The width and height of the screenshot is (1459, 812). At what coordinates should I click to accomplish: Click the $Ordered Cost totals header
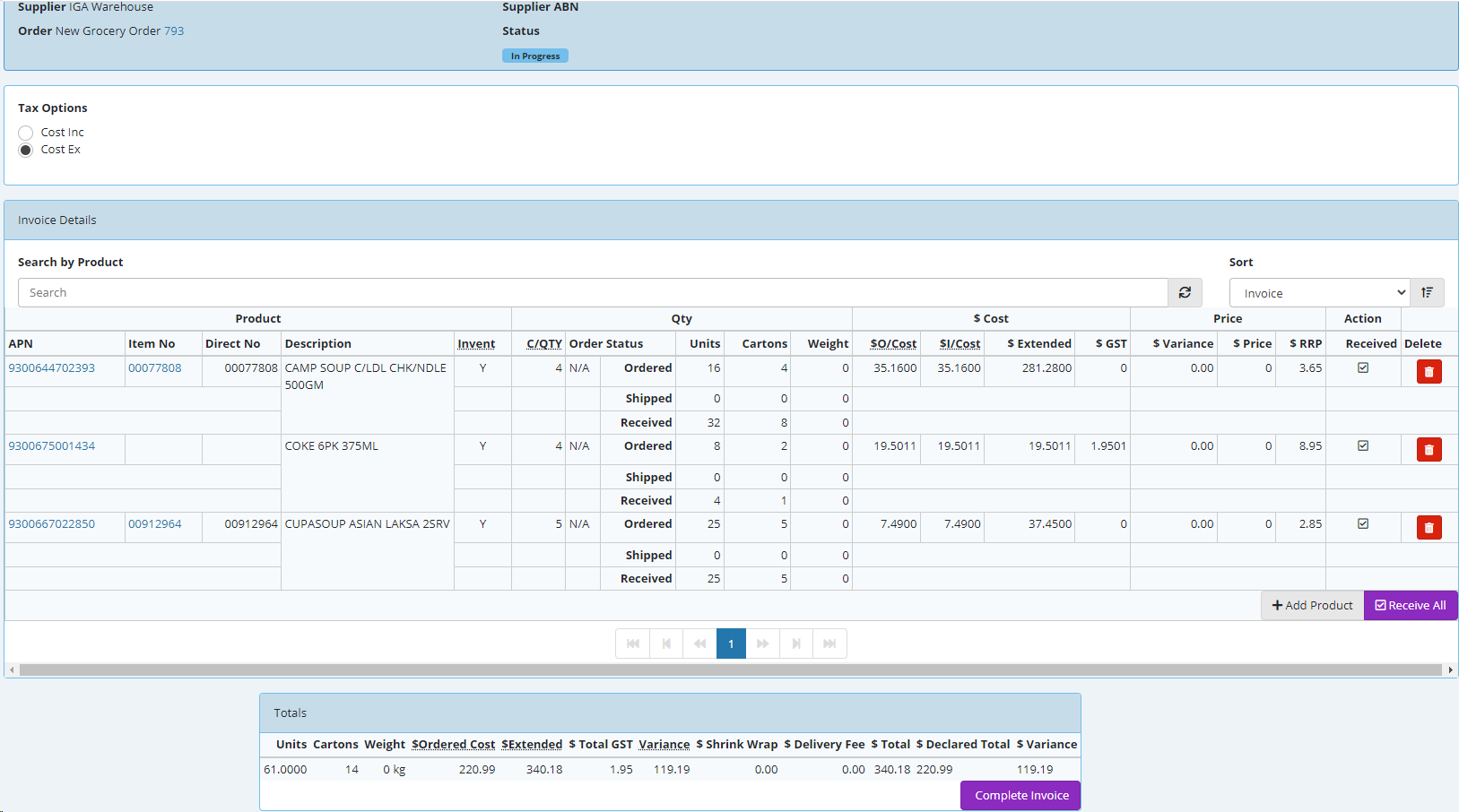click(453, 744)
